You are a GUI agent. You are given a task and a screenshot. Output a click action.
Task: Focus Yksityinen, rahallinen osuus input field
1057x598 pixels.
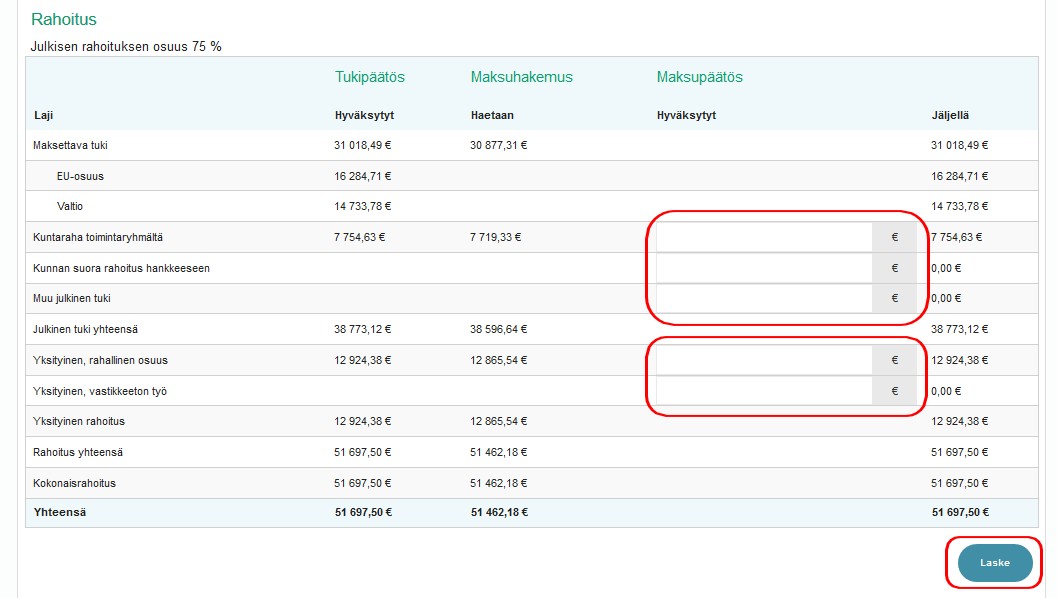point(764,361)
